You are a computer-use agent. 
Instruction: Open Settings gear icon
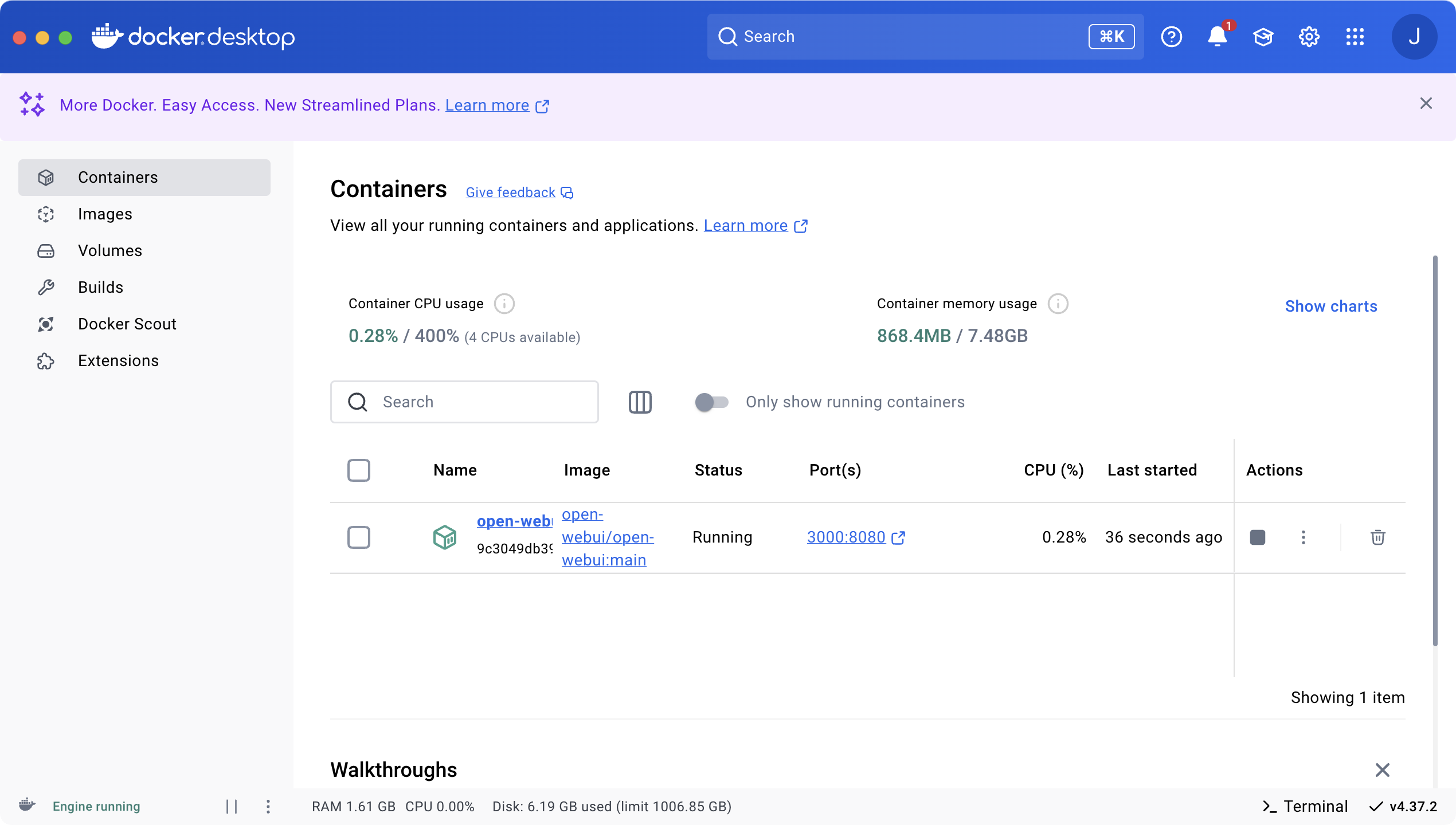[x=1309, y=37]
